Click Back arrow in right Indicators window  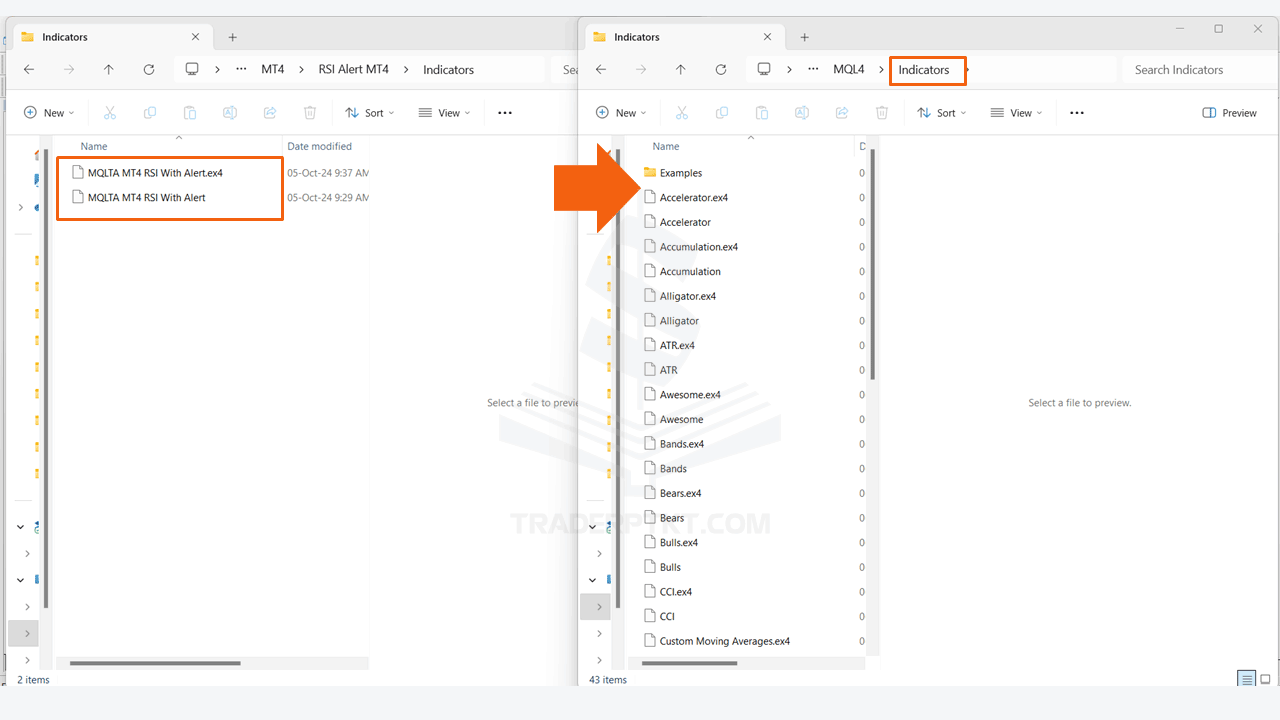[601, 70]
